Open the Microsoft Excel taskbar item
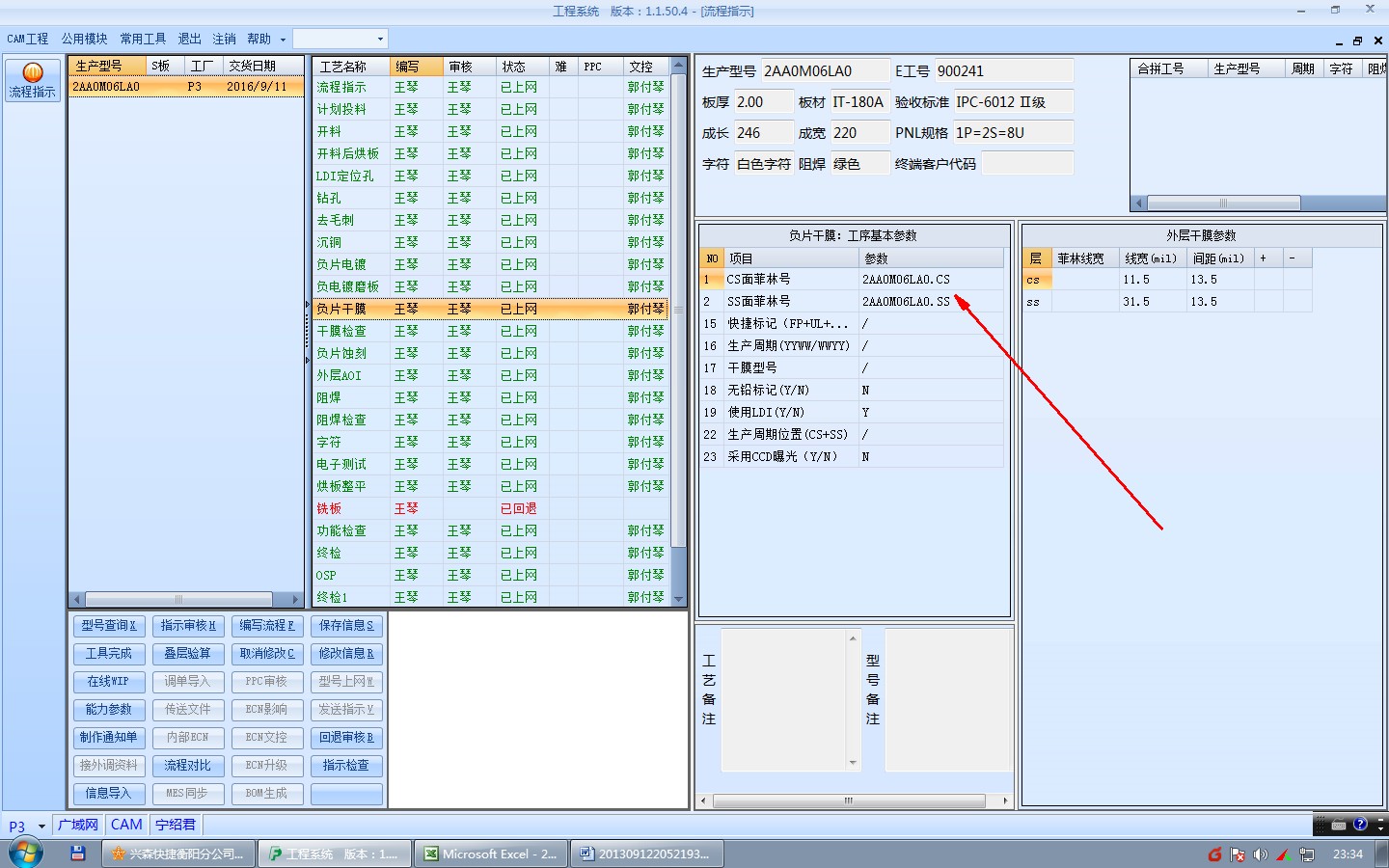This screenshot has width=1389, height=868. [490, 854]
